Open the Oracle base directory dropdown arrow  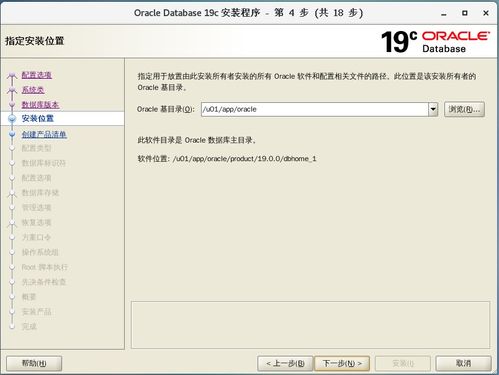[x=433, y=109]
